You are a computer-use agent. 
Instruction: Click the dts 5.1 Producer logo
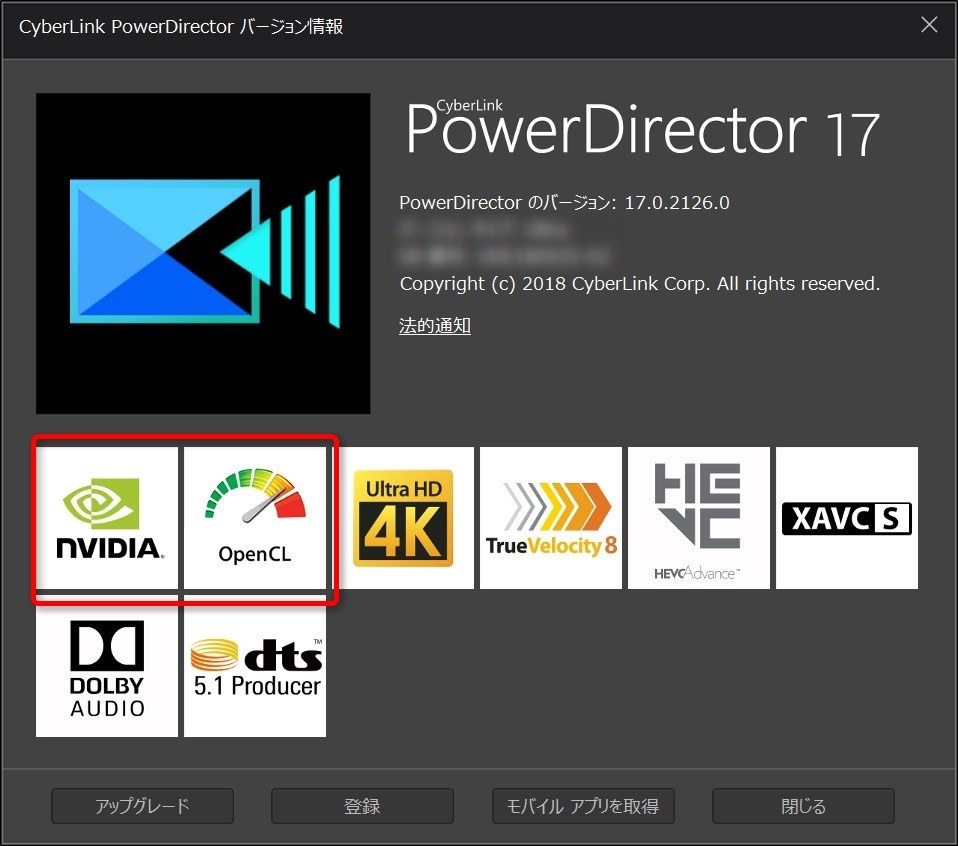click(255, 666)
